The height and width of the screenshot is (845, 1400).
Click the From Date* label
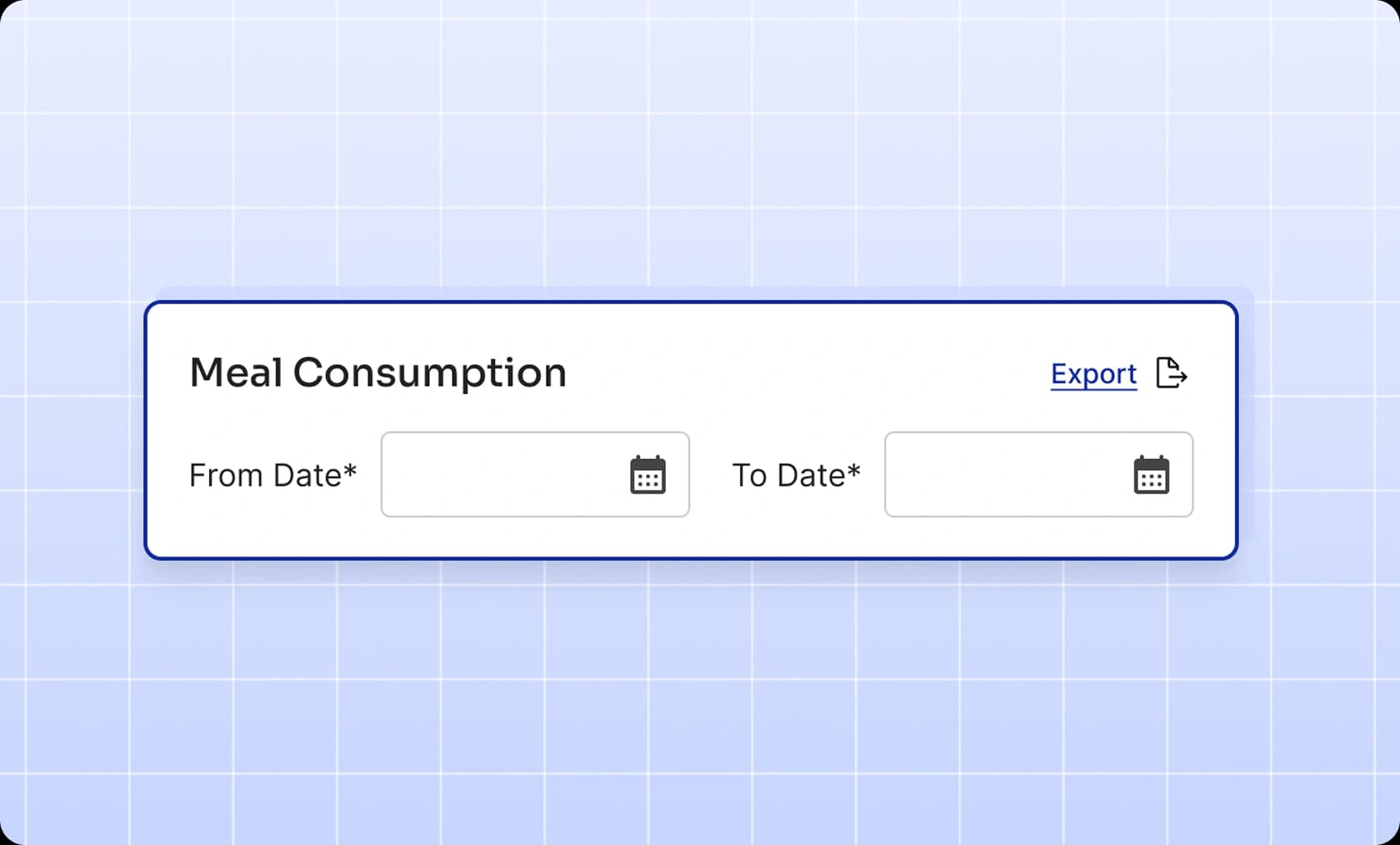click(273, 475)
